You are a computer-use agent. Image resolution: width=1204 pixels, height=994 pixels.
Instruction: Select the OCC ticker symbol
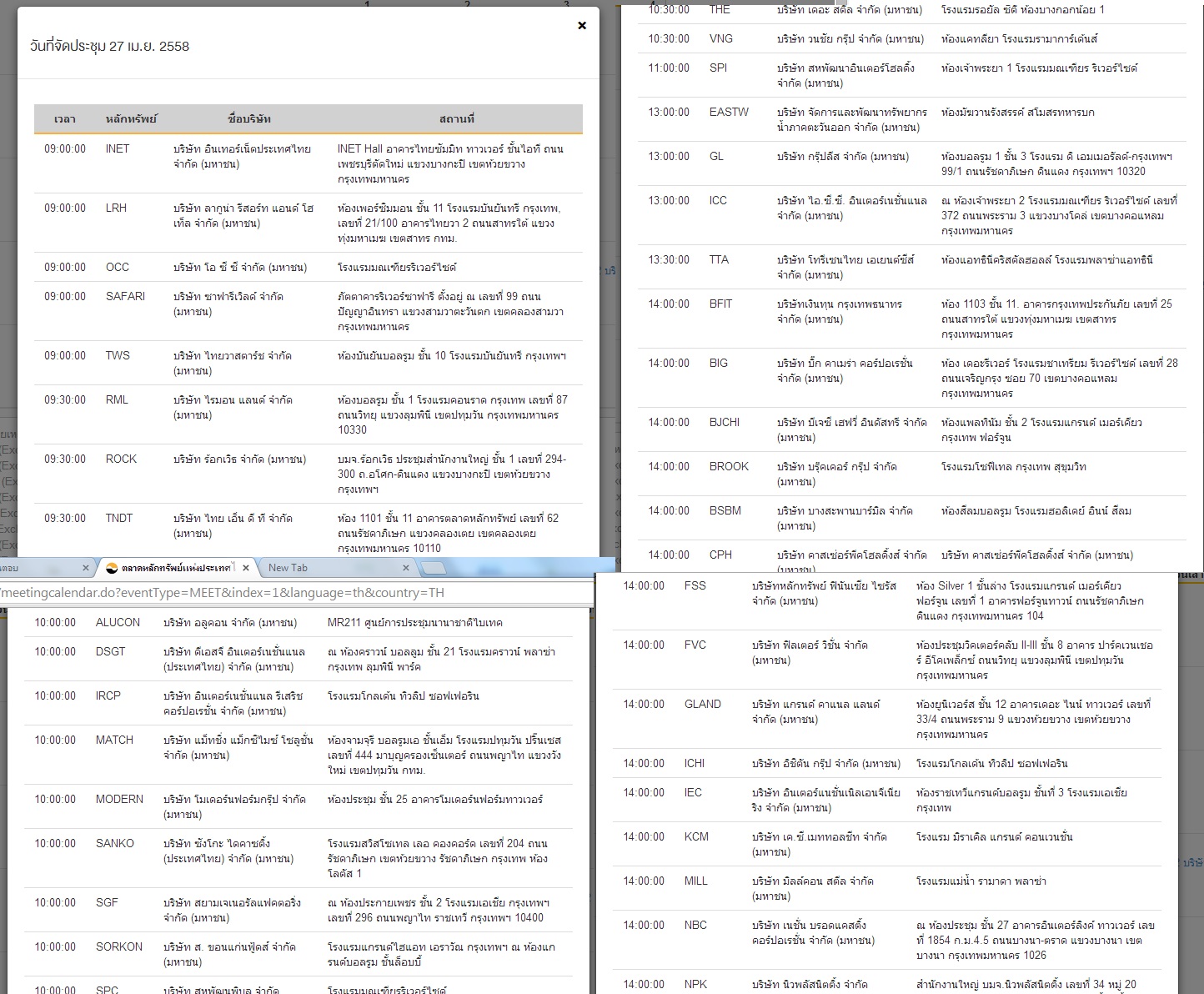(118, 268)
